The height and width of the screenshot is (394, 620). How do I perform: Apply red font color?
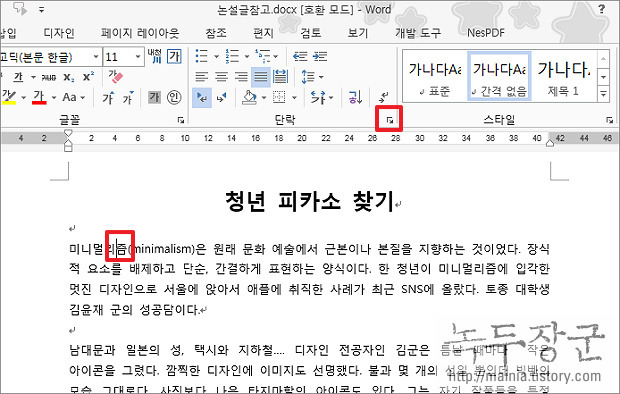39,97
